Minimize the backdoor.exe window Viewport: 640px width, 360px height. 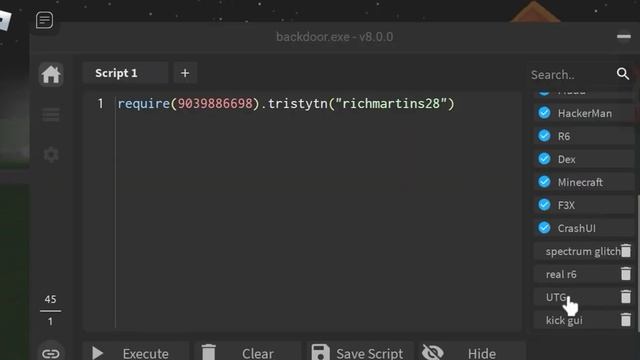[x=624, y=37]
